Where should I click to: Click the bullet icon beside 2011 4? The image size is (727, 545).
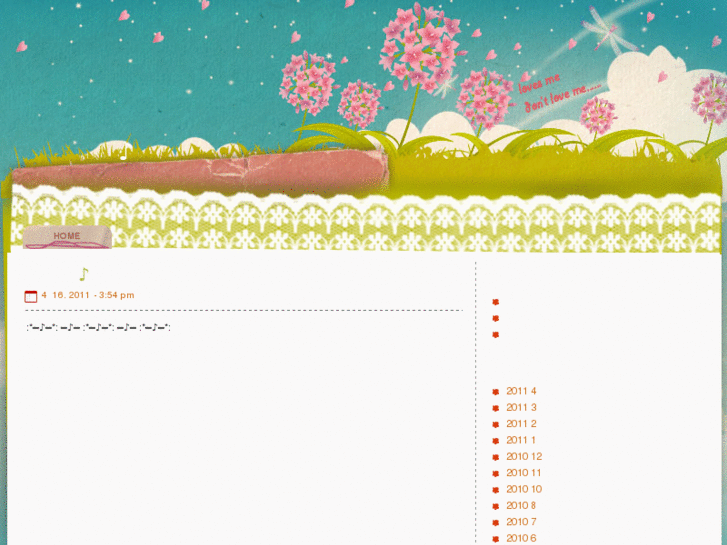click(x=496, y=392)
